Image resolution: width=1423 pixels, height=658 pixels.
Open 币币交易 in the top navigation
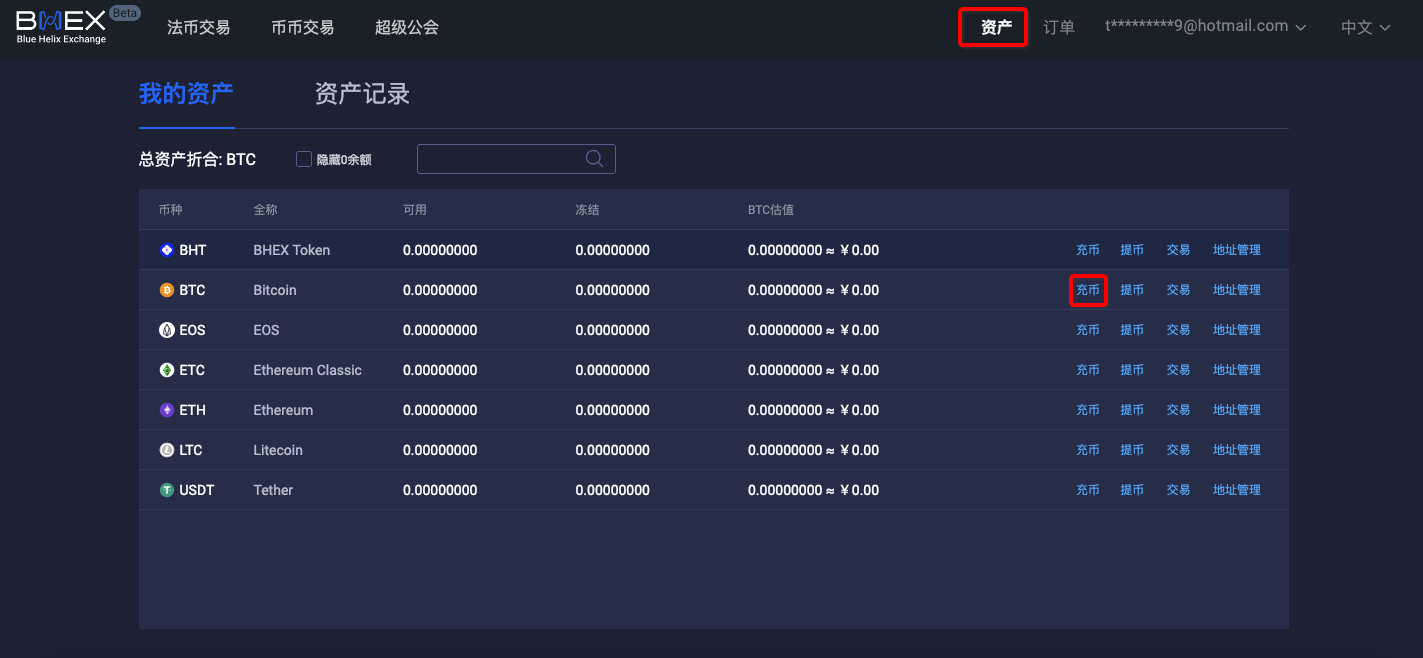(302, 28)
